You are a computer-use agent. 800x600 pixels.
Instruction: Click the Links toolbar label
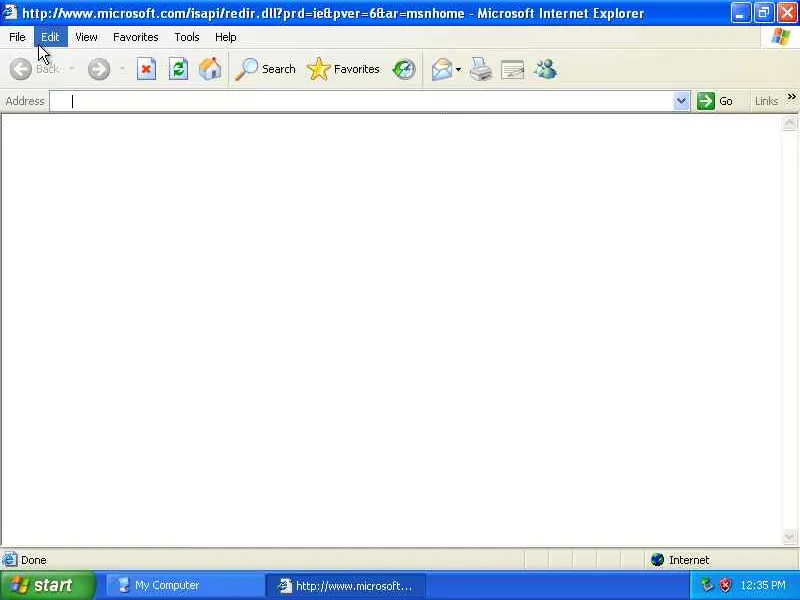pyautogui.click(x=766, y=101)
